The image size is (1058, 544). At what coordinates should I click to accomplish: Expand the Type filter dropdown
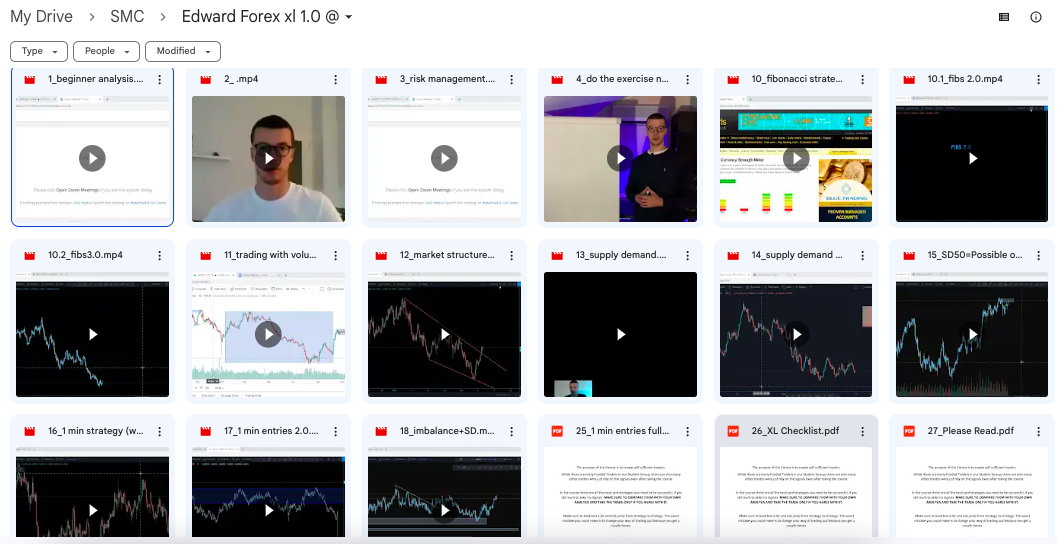click(39, 51)
